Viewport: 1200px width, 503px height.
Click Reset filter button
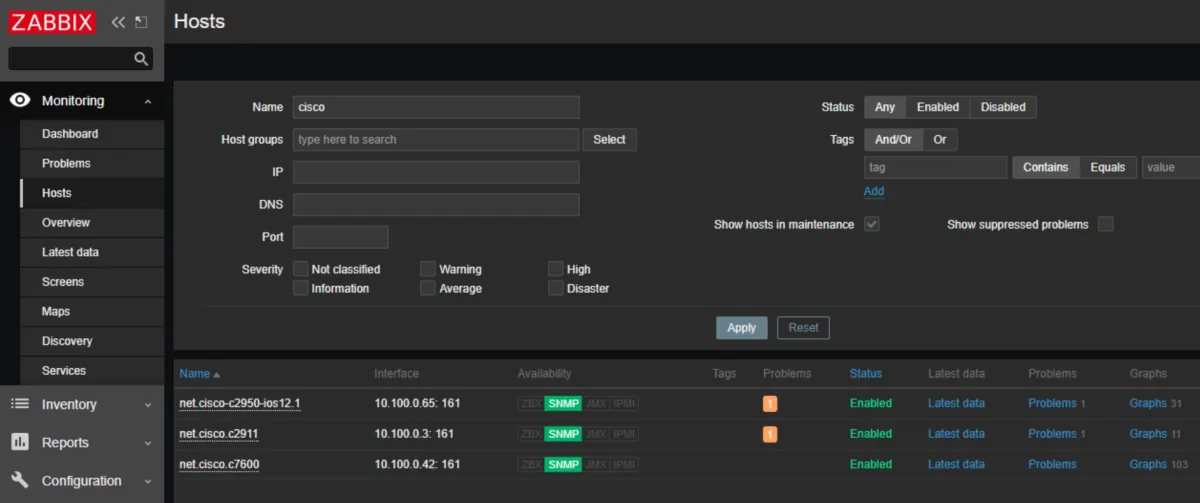(x=803, y=327)
